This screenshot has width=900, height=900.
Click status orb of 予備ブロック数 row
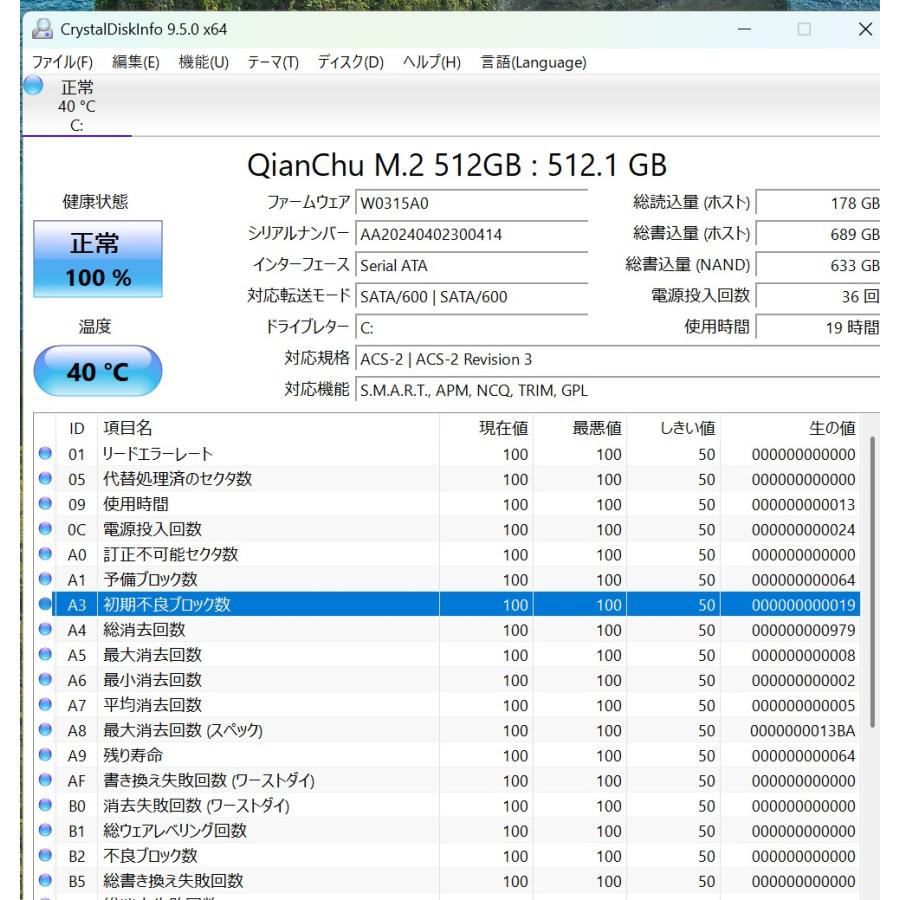45,580
